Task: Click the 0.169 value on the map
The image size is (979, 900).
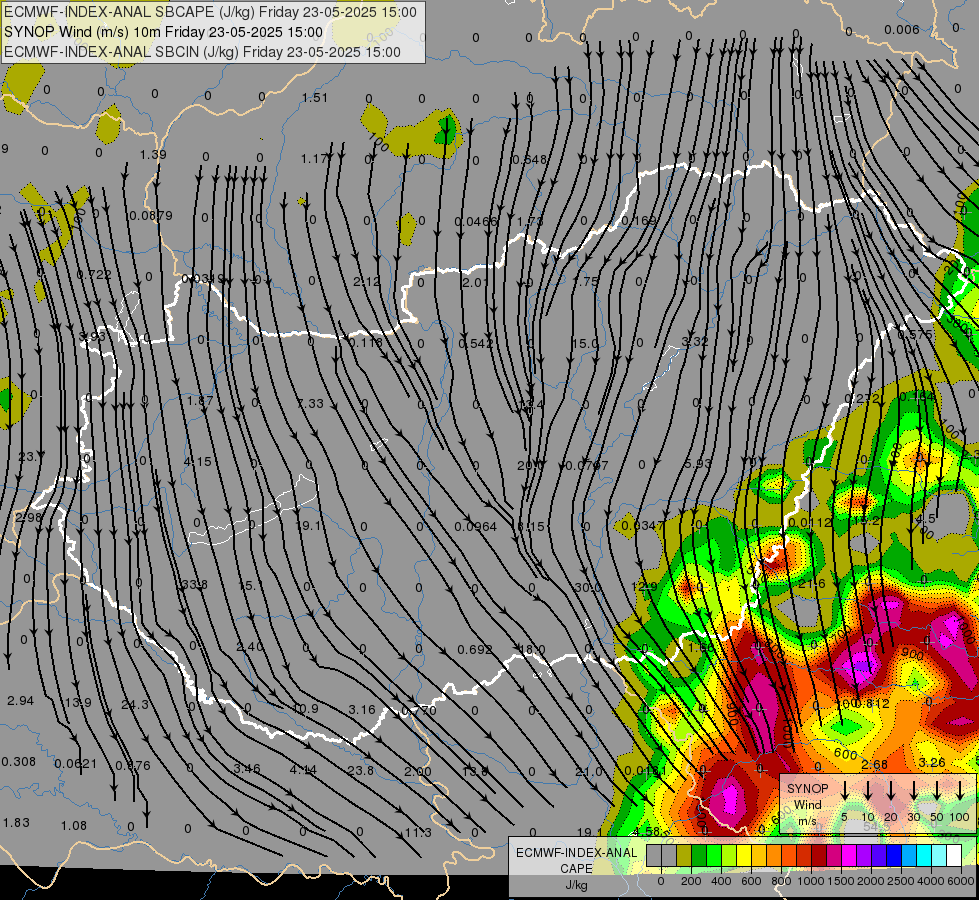Action: pos(639,220)
